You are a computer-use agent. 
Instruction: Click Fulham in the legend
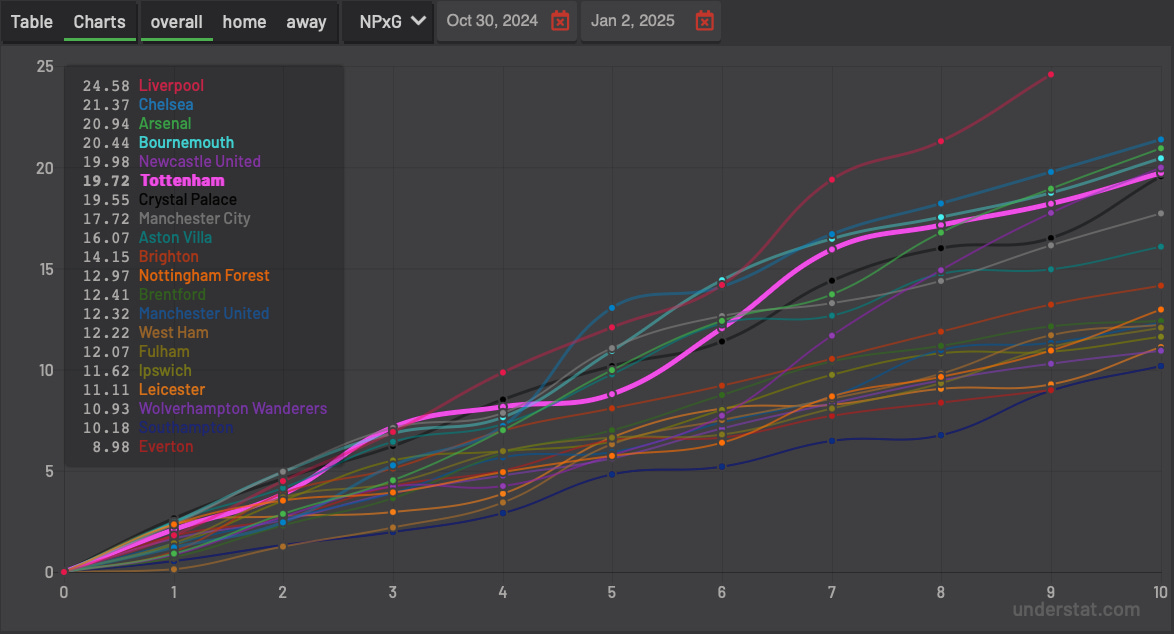tap(164, 352)
